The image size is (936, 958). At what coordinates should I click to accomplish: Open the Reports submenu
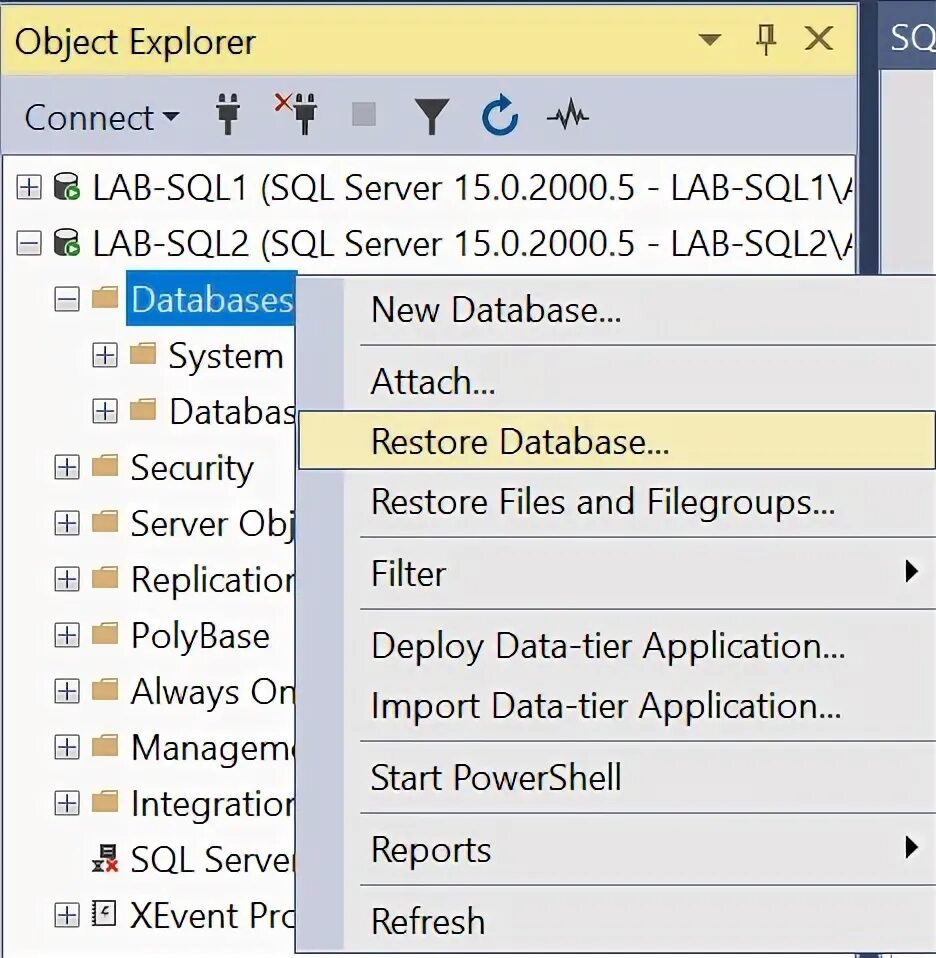617,849
